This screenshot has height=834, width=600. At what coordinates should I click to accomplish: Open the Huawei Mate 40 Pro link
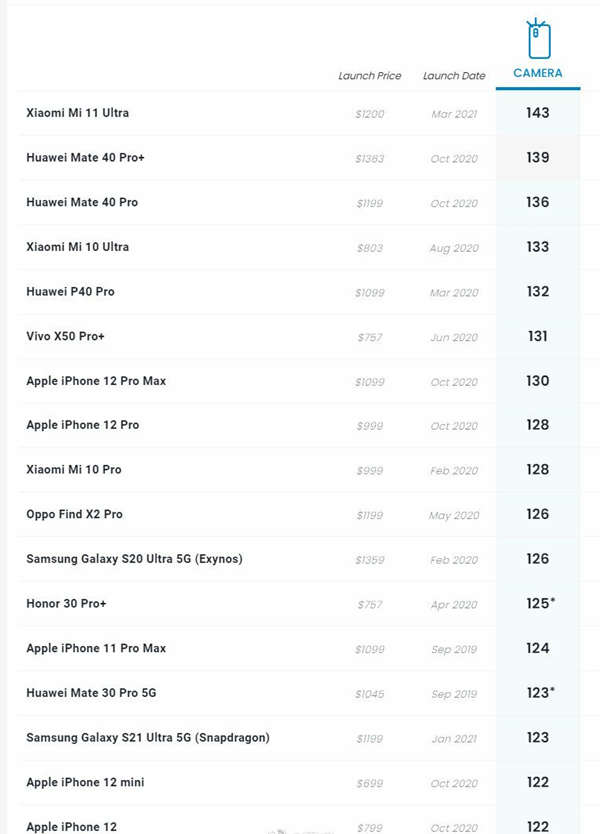82,202
